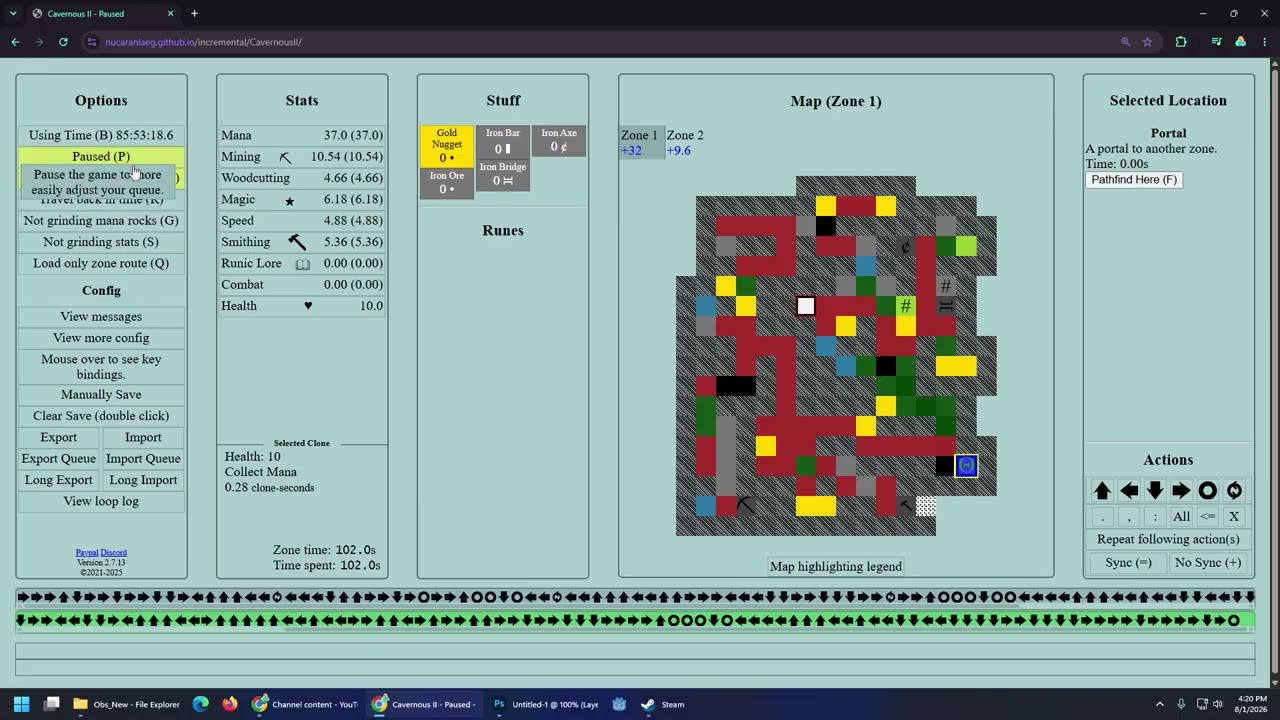Switch to Zone 1 tab
1280x720 pixels.
[640, 142]
